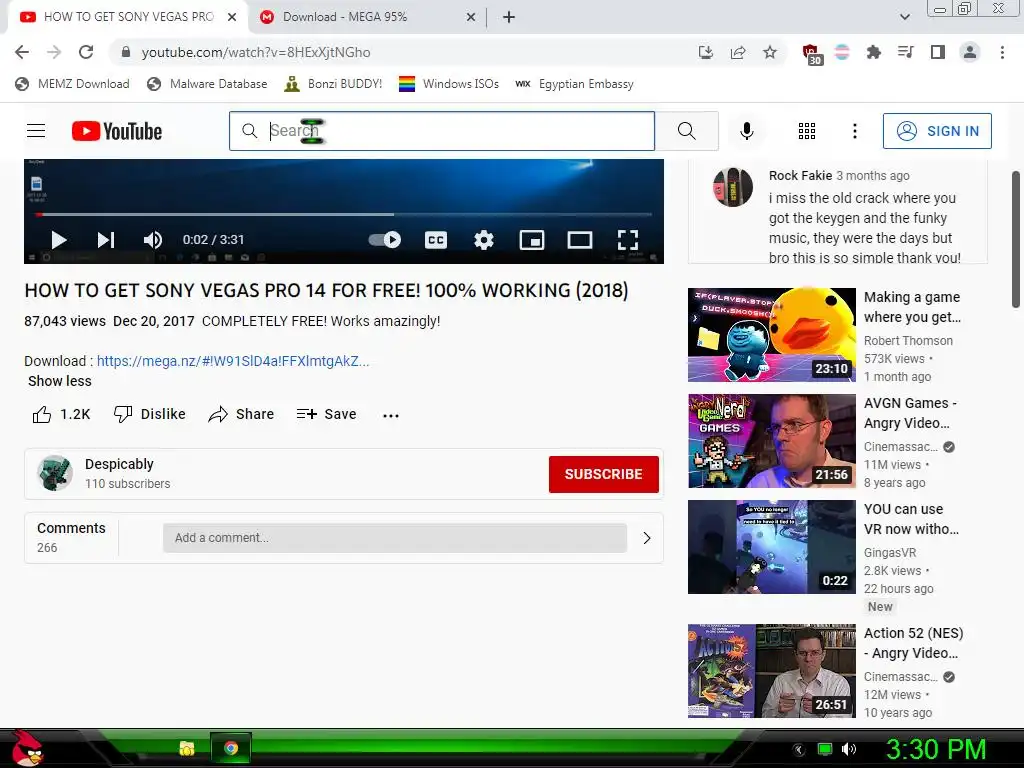The width and height of the screenshot is (1024, 768).
Task: Open a new tab with the plus button
Action: [509, 17]
